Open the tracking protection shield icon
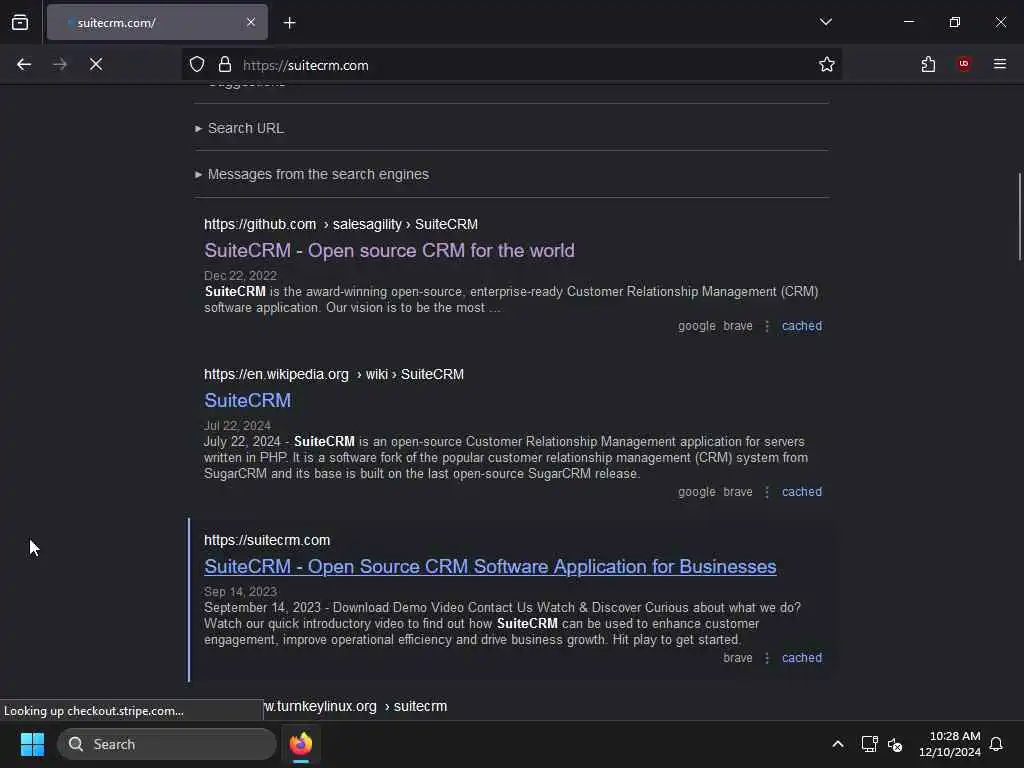Image resolution: width=1024 pixels, height=768 pixels. pos(197,65)
